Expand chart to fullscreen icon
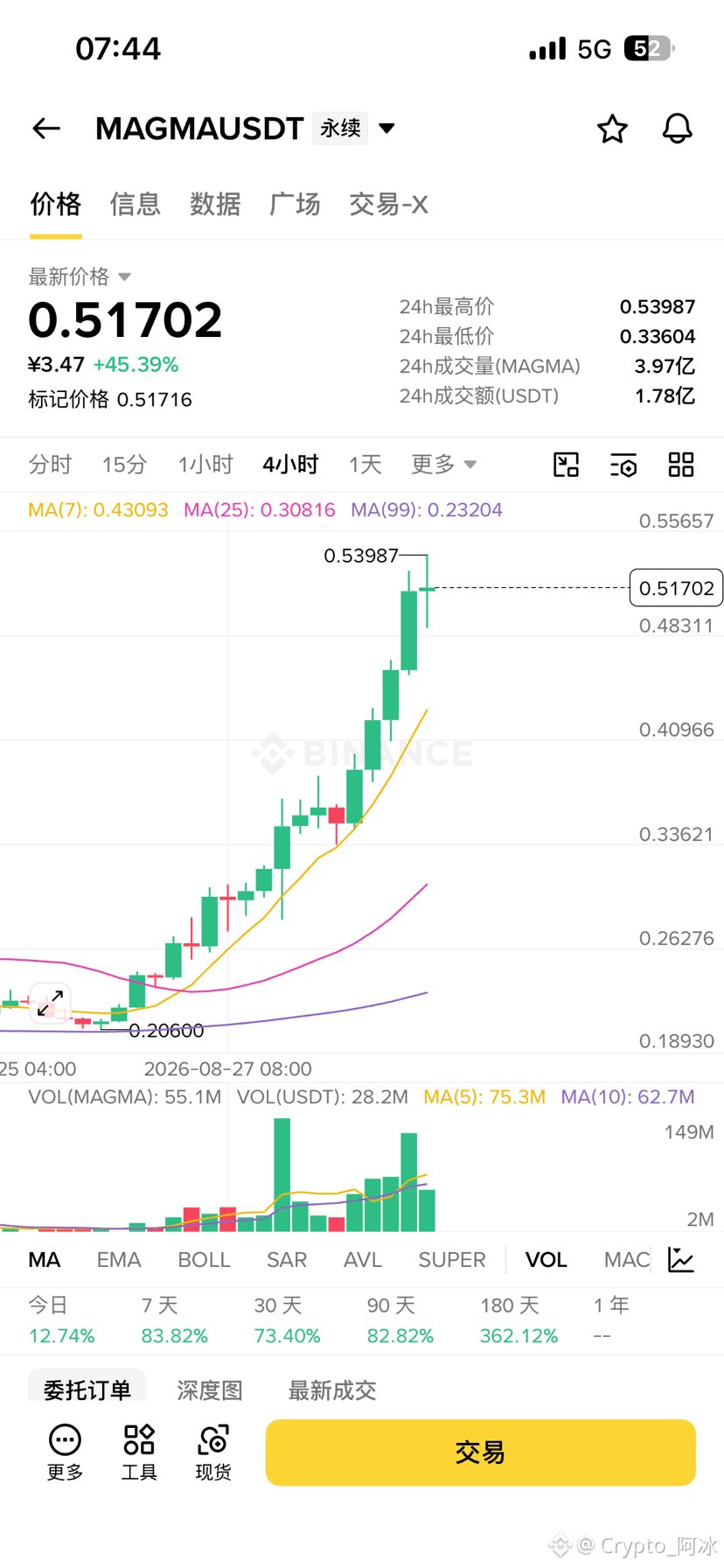 point(50,1003)
